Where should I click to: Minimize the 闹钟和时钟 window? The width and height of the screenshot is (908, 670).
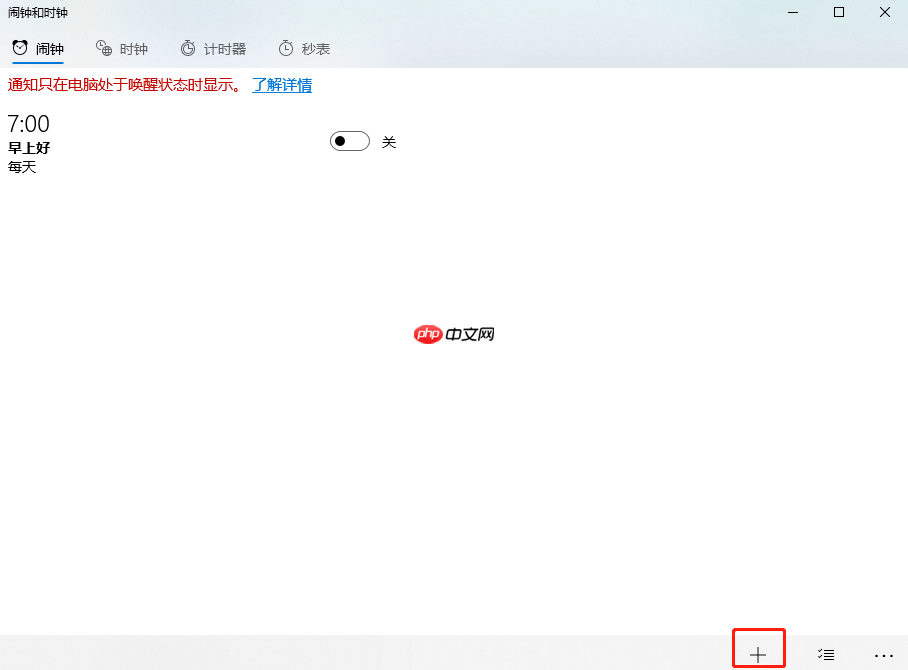793,12
